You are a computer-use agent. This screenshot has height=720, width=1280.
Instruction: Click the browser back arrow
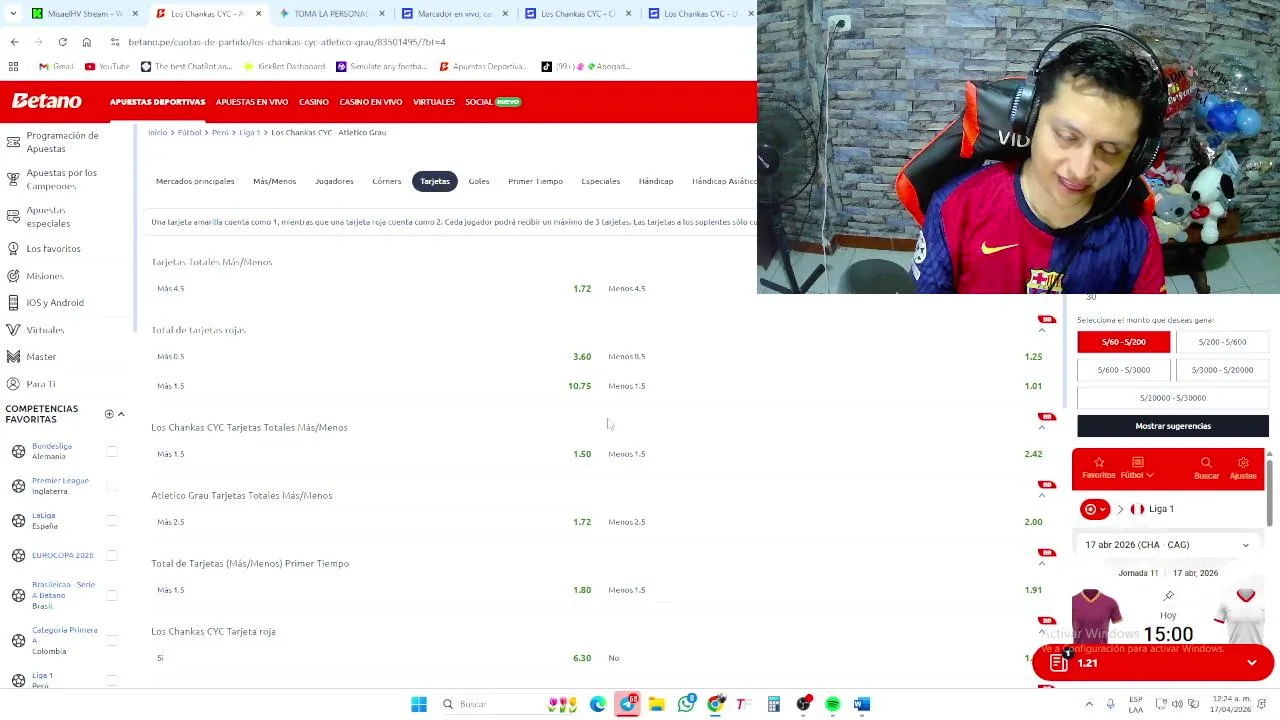tap(14, 42)
